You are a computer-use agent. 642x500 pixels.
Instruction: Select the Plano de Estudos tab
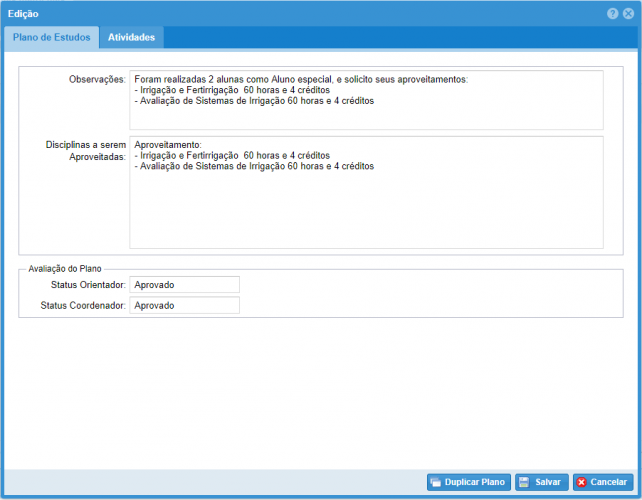pyautogui.click(x=51, y=37)
